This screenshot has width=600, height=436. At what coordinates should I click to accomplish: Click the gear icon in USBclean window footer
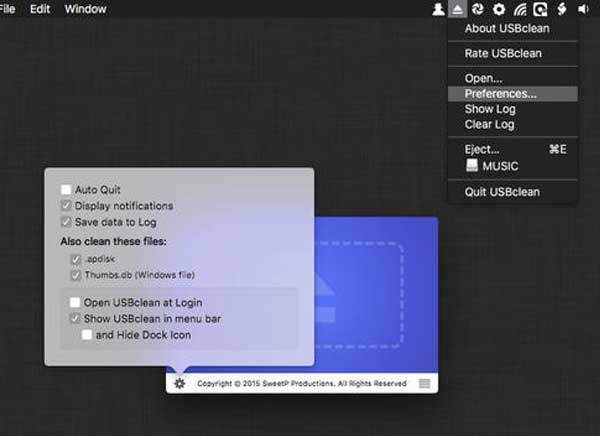tap(179, 383)
